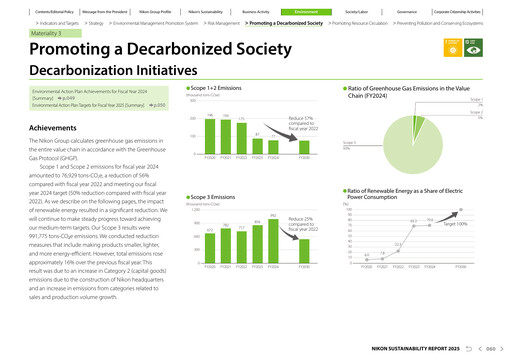Open the Governance tab

(x=407, y=12)
